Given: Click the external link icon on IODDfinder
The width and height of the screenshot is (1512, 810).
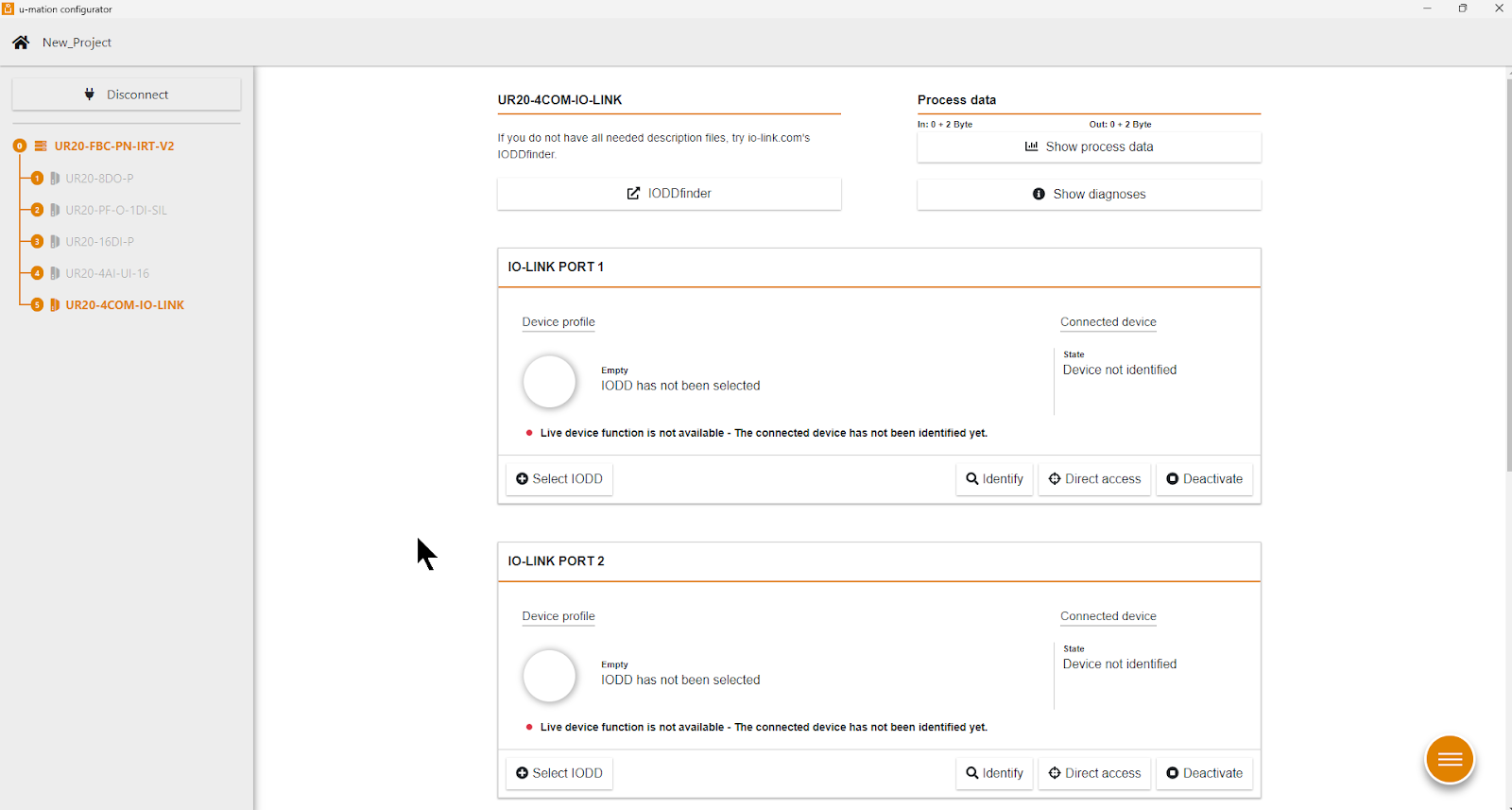Looking at the screenshot, I should pos(633,194).
